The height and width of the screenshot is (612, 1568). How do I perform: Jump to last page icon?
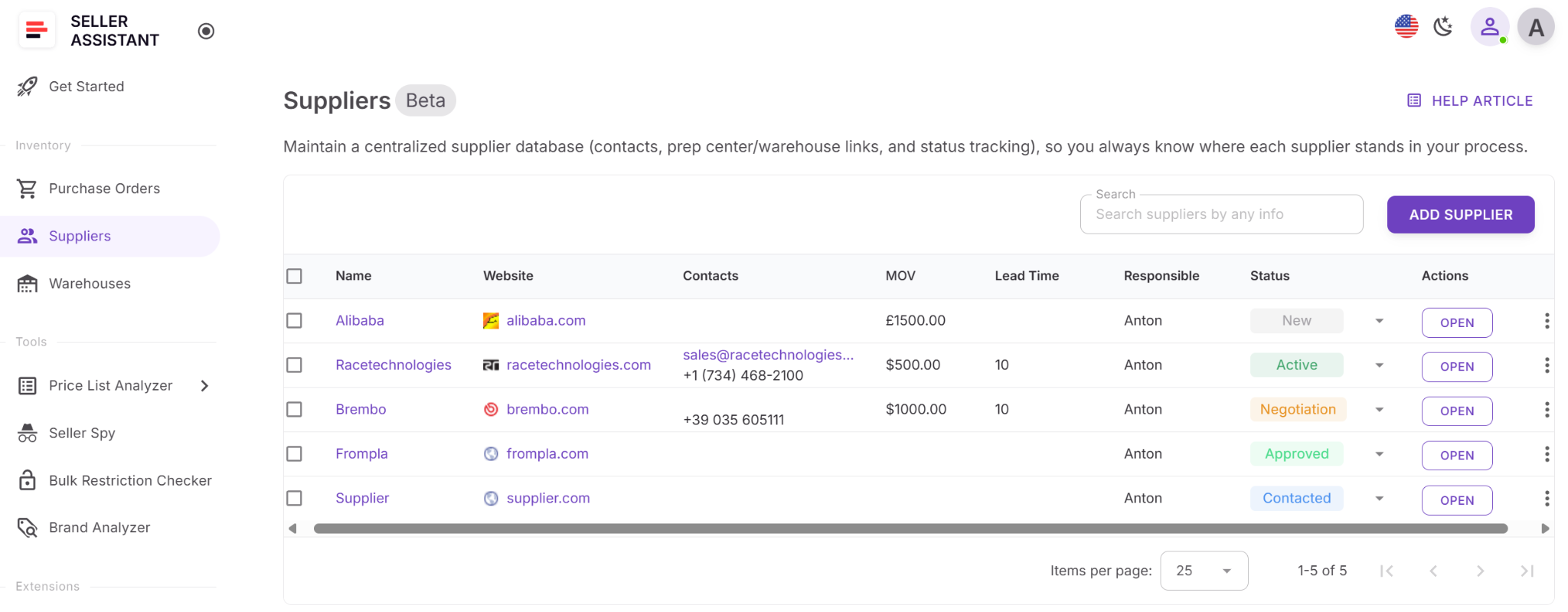point(1527,571)
